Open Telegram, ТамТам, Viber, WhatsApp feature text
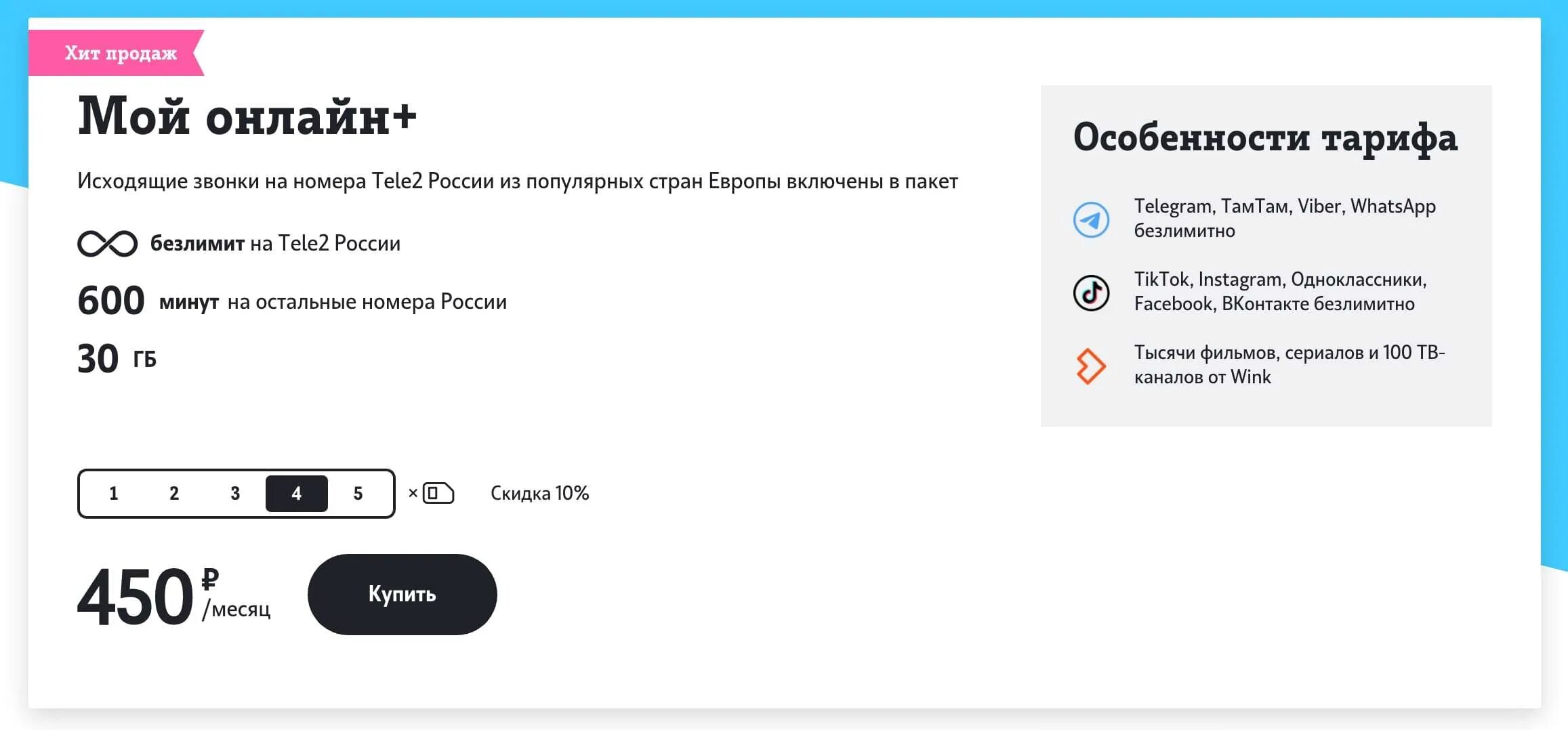The height and width of the screenshot is (730, 1568). pyautogui.click(x=1284, y=218)
